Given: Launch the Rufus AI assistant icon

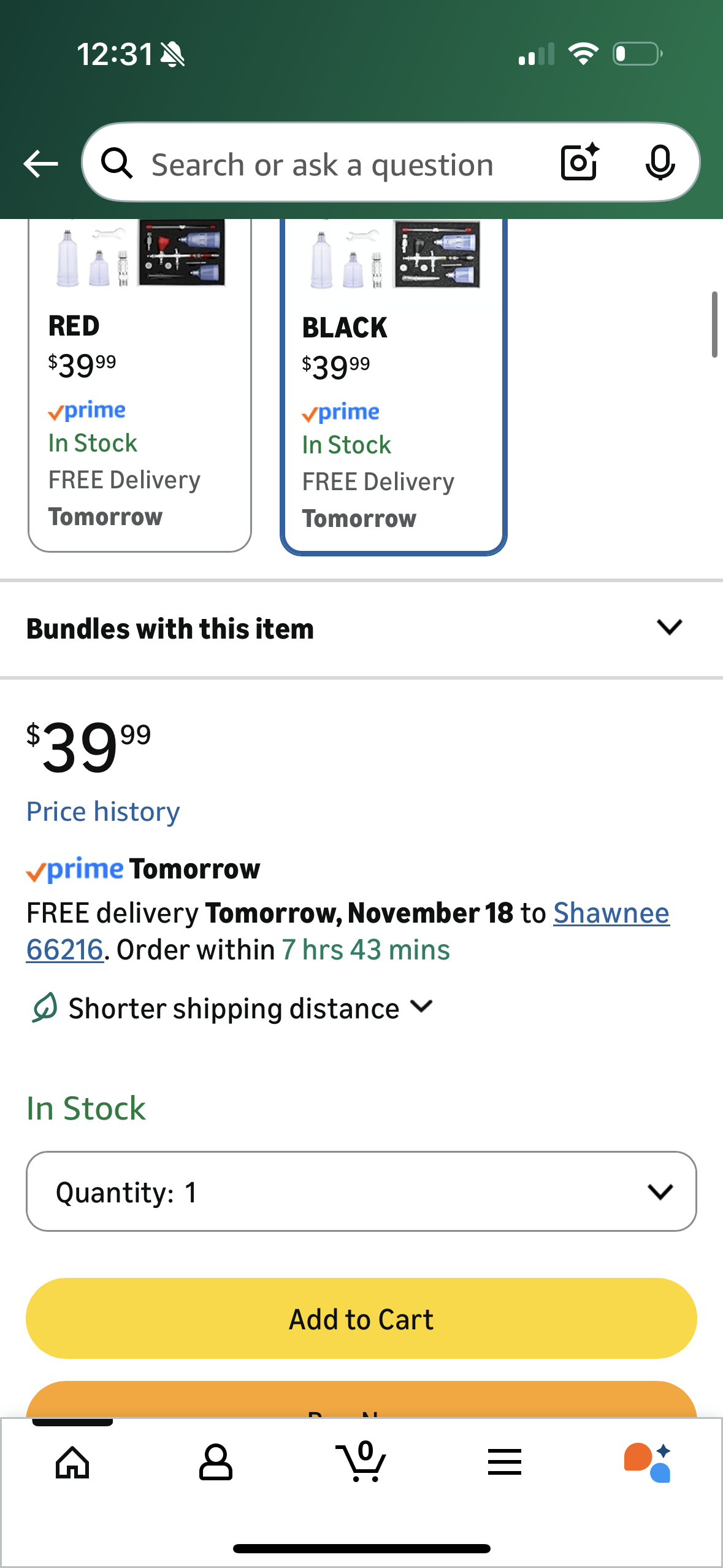Looking at the screenshot, I should pyautogui.click(x=648, y=1462).
